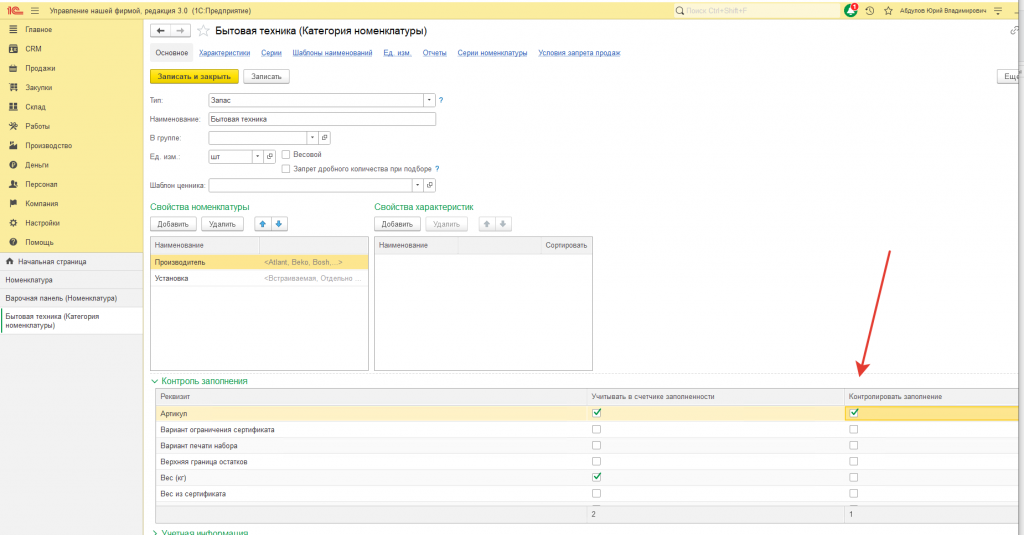Open Условия запрета продаж tab
This screenshot has height=535, width=1024.
point(579,53)
